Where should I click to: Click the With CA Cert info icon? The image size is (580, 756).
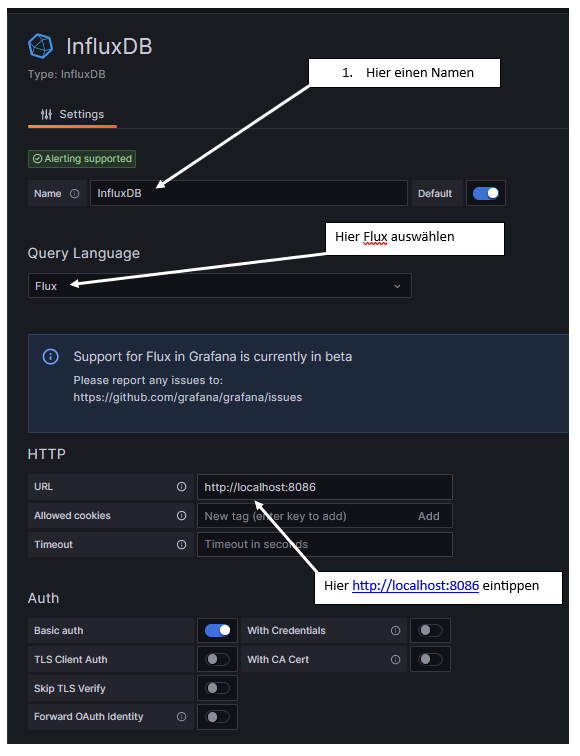[x=395, y=660]
